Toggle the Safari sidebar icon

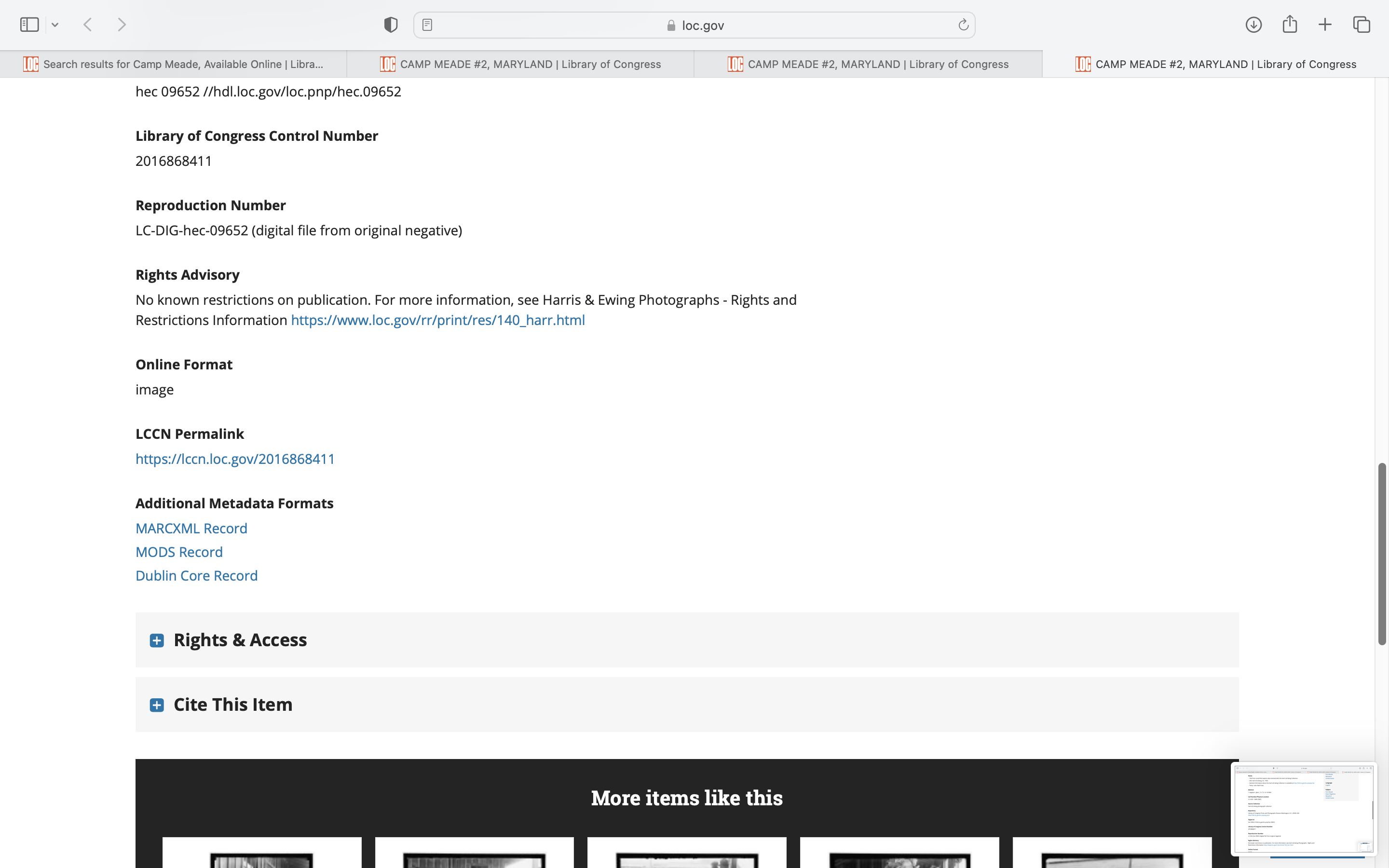[x=29, y=25]
